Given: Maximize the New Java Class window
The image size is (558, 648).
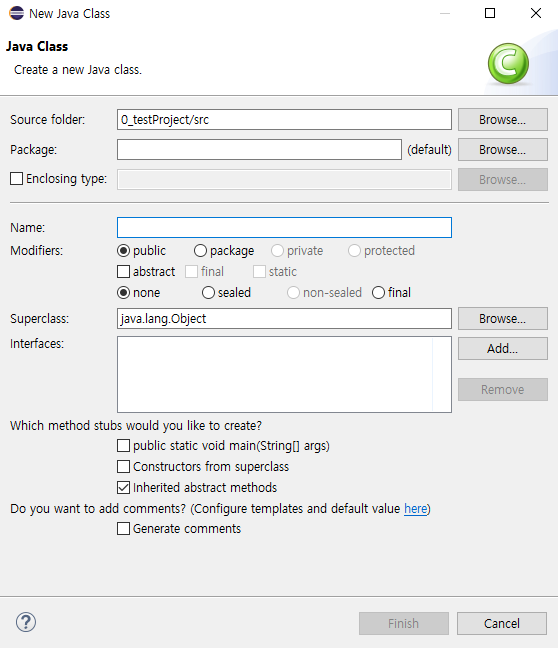Looking at the screenshot, I should point(490,13).
